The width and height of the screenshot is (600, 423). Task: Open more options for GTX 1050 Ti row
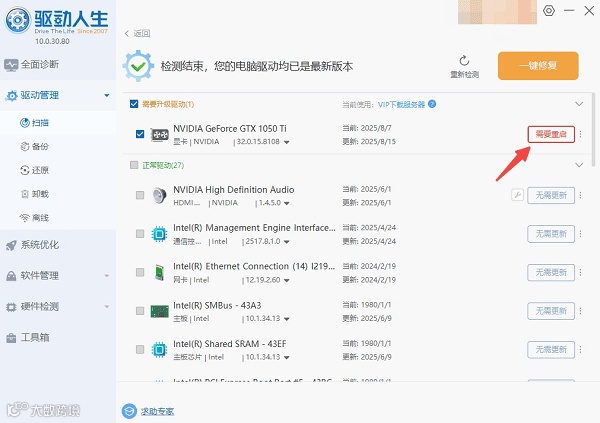click(580, 134)
